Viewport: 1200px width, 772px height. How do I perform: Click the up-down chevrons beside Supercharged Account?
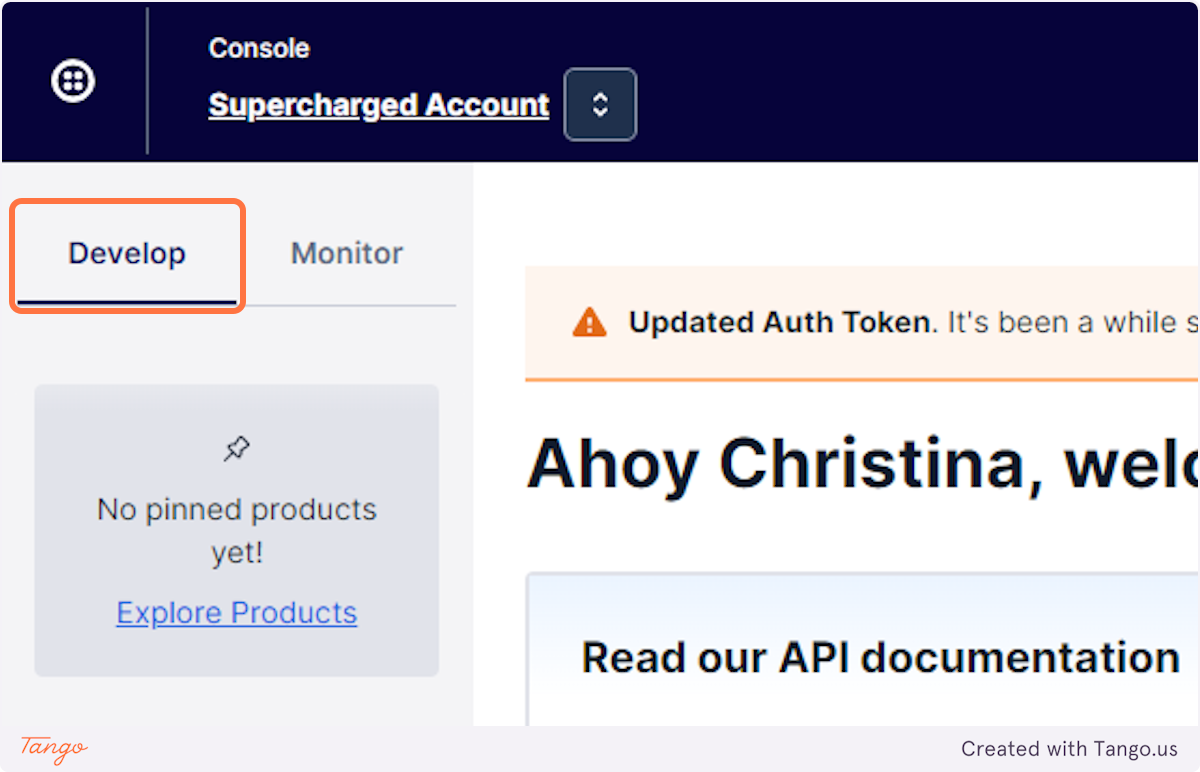[600, 104]
